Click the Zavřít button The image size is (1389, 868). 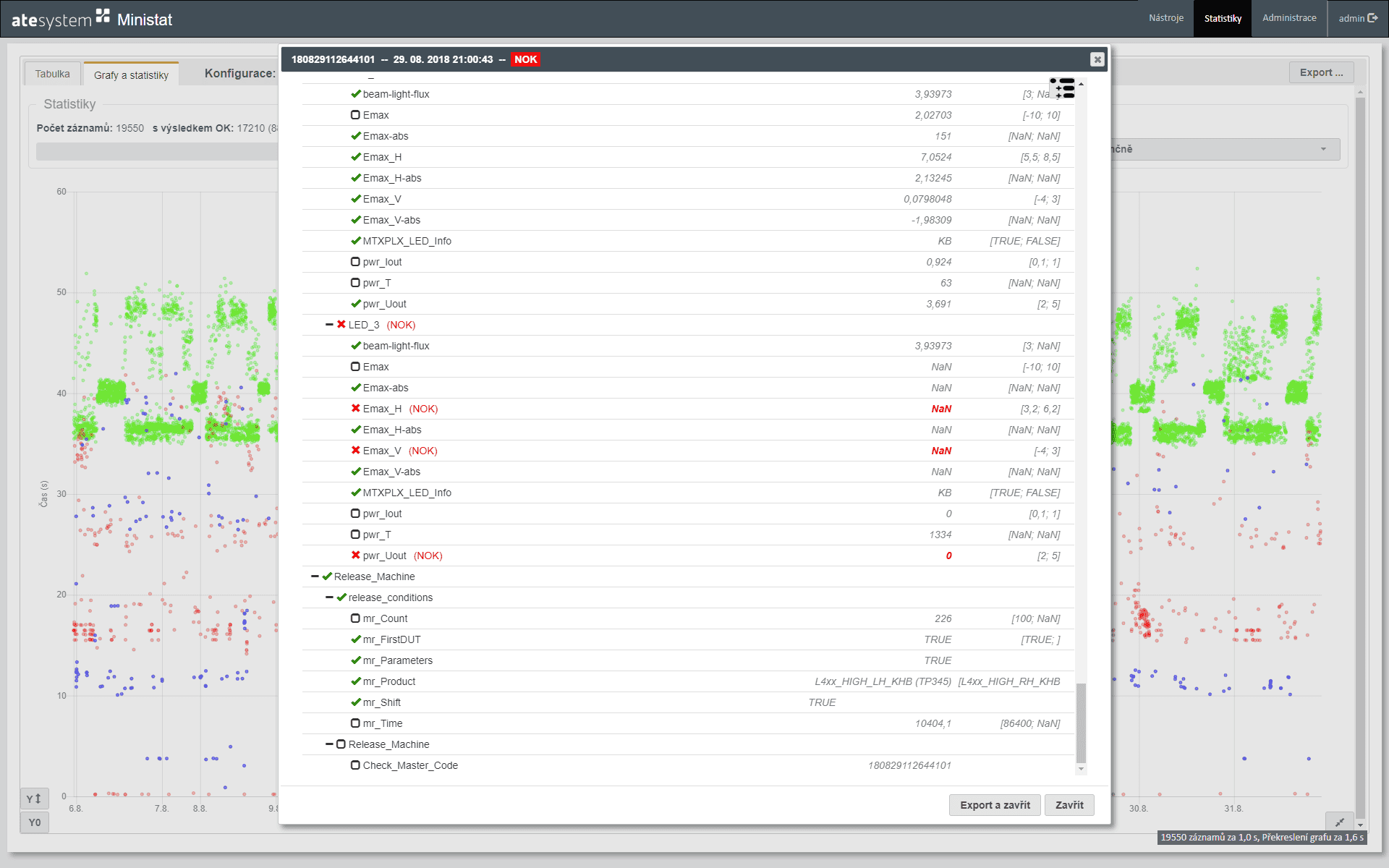point(1069,805)
